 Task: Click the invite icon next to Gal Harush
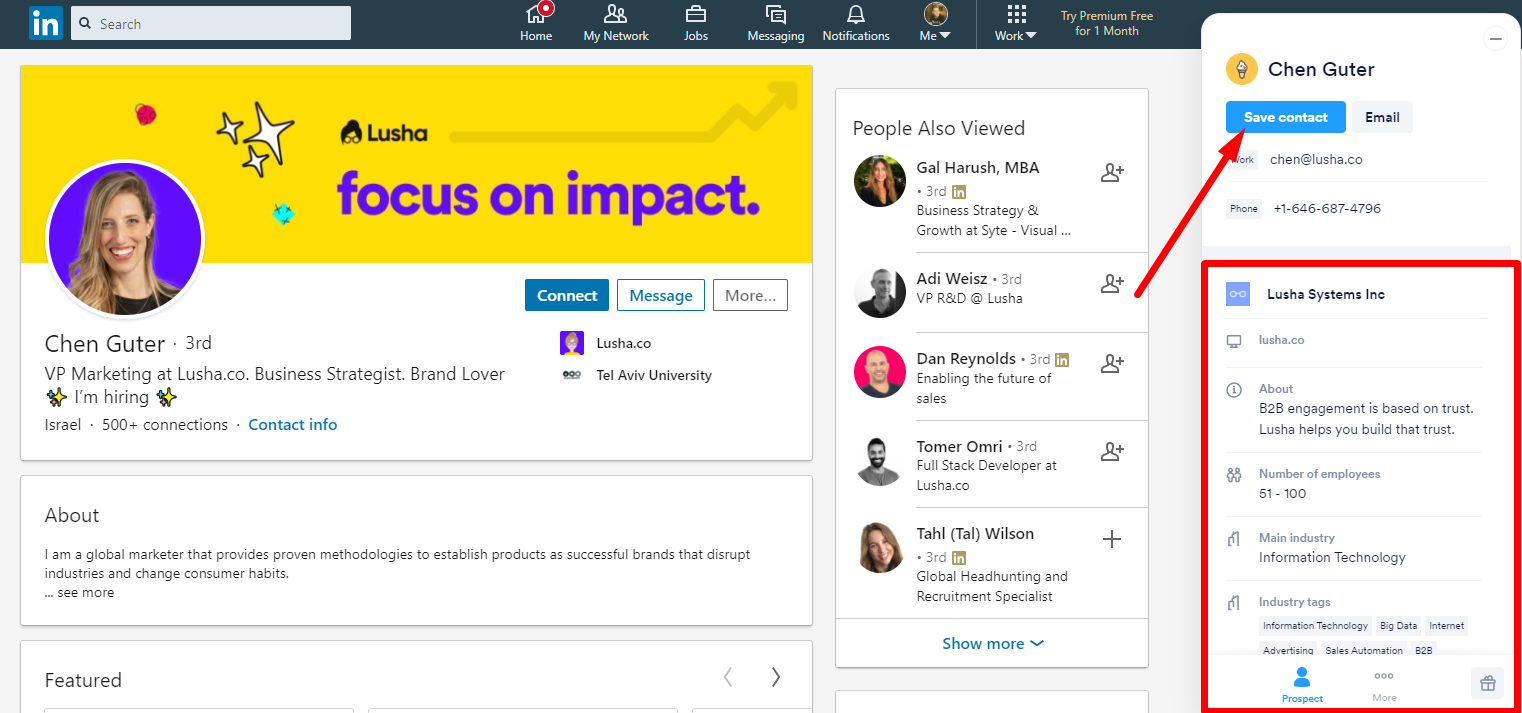click(1112, 172)
